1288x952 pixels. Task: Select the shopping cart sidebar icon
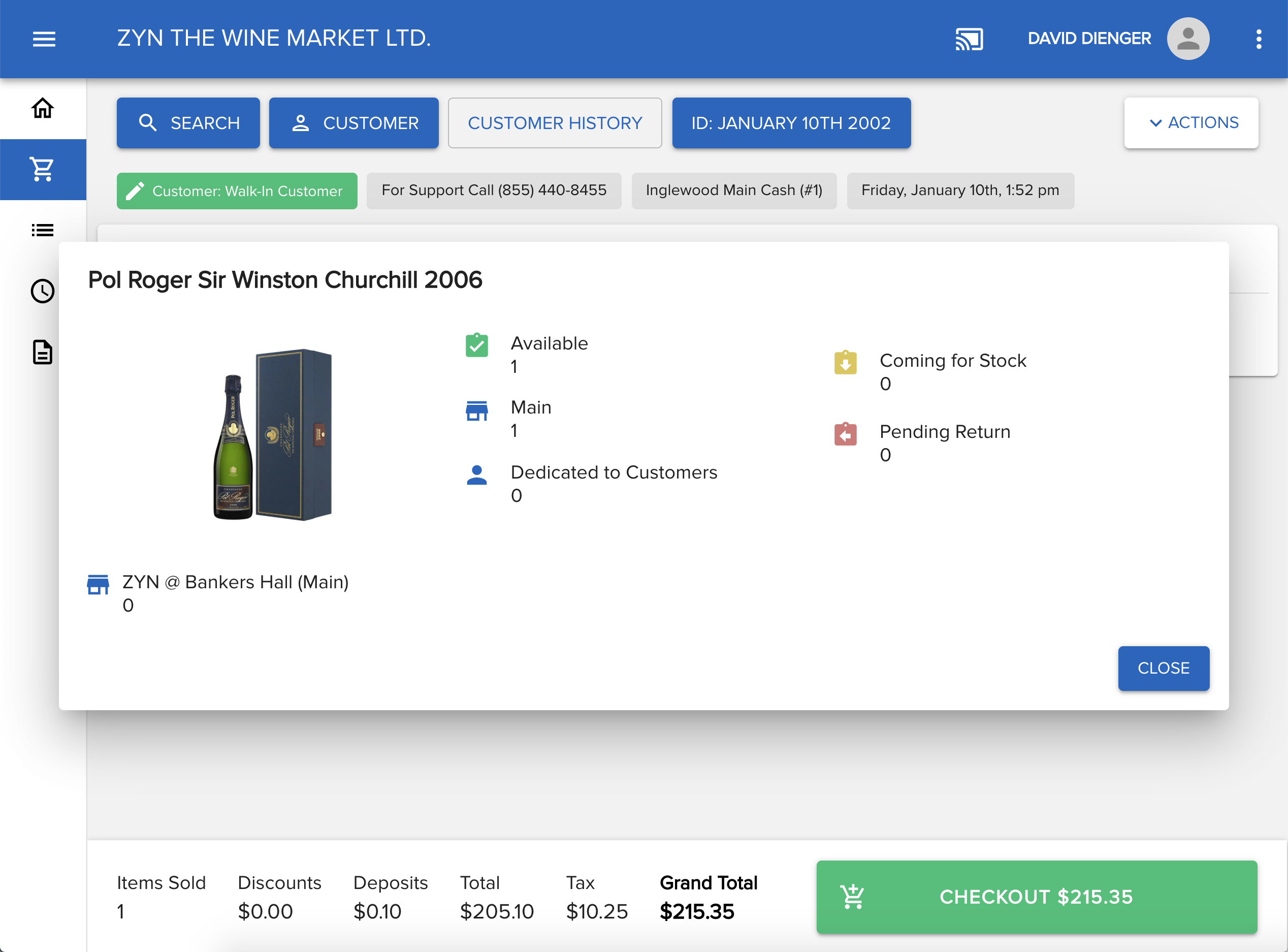click(x=43, y=170)
